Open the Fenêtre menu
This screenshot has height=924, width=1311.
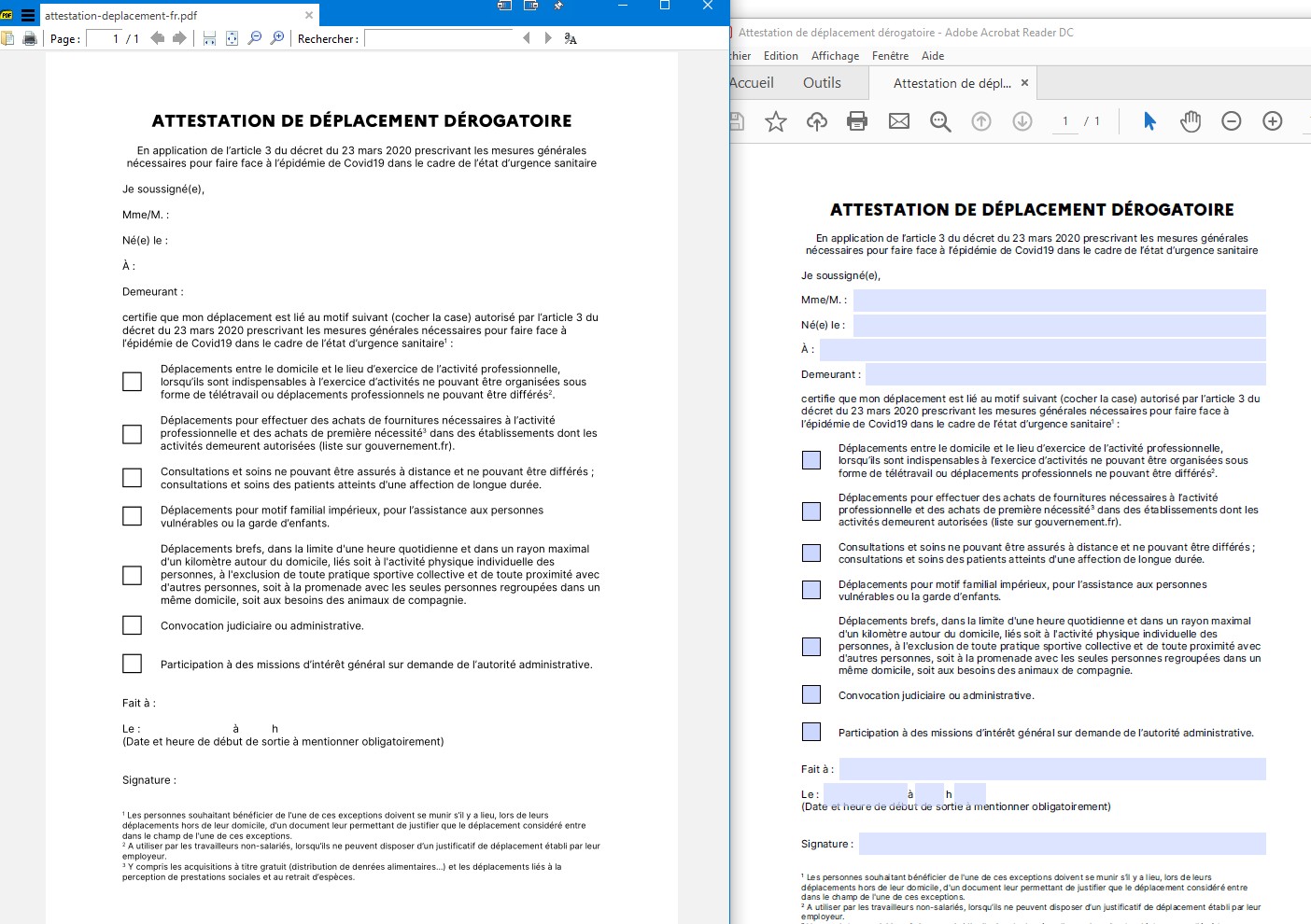click(x=890, y=56)
